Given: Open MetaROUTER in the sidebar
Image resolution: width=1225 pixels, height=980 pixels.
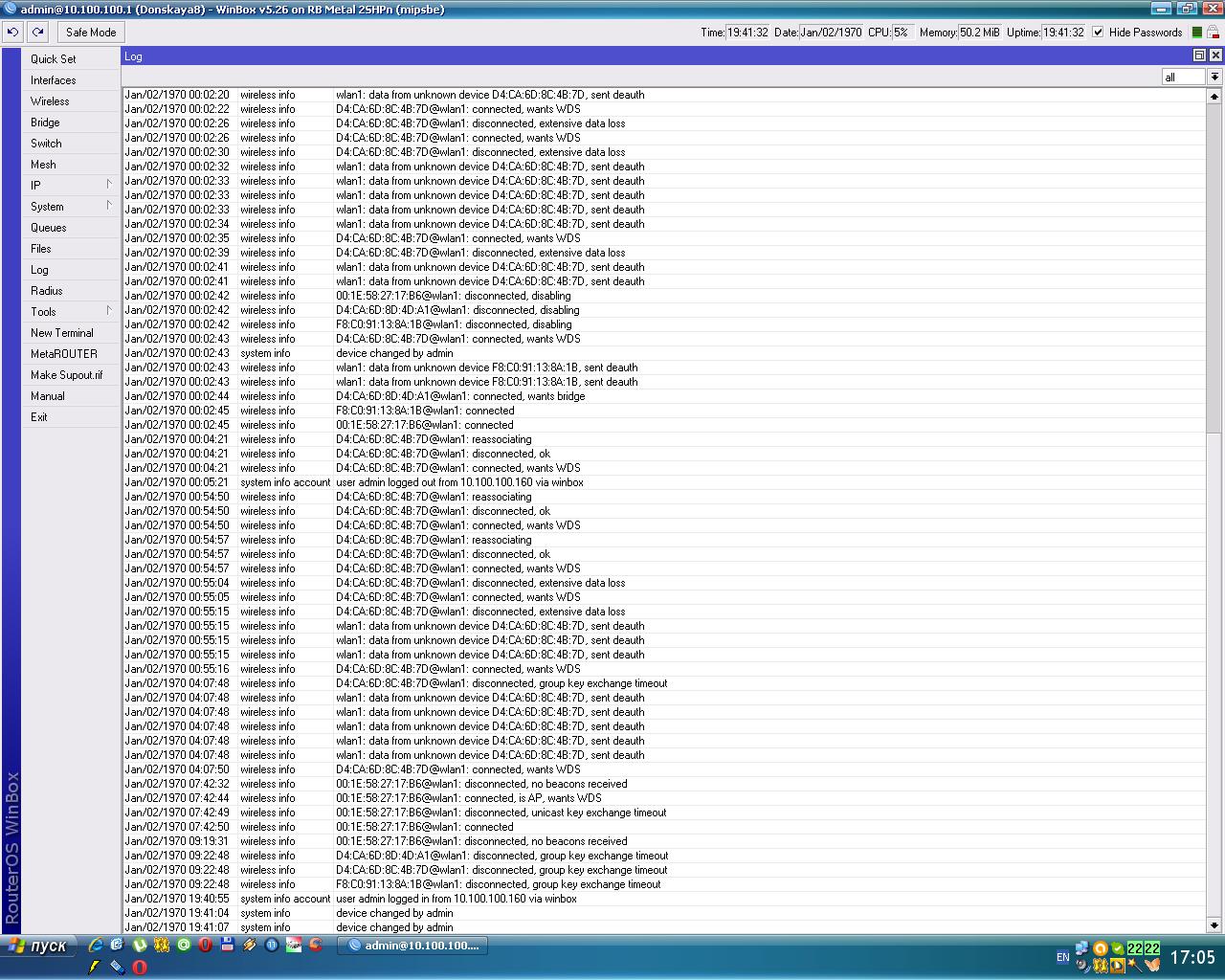Looking at the screenshot, I should (x=71, y=354).
